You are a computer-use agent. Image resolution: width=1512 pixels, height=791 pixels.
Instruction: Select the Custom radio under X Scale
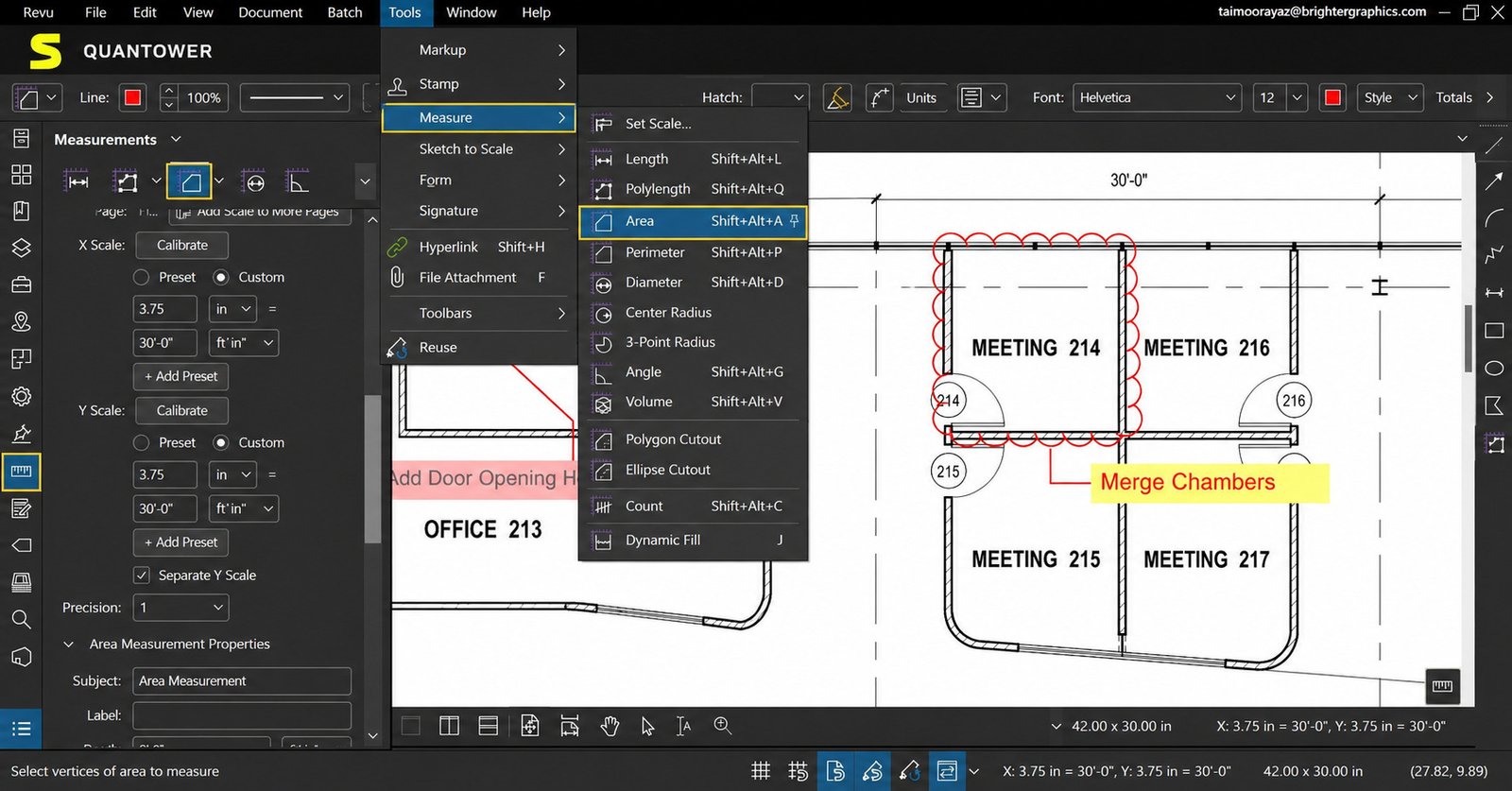221,277
